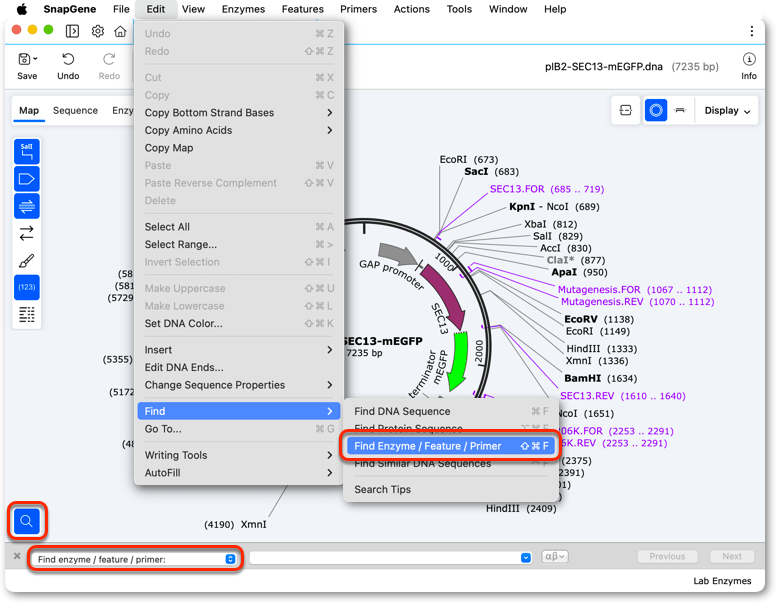
Task: Choose Find Enzyme / Feature / Primer
Action: coord(451,446)
